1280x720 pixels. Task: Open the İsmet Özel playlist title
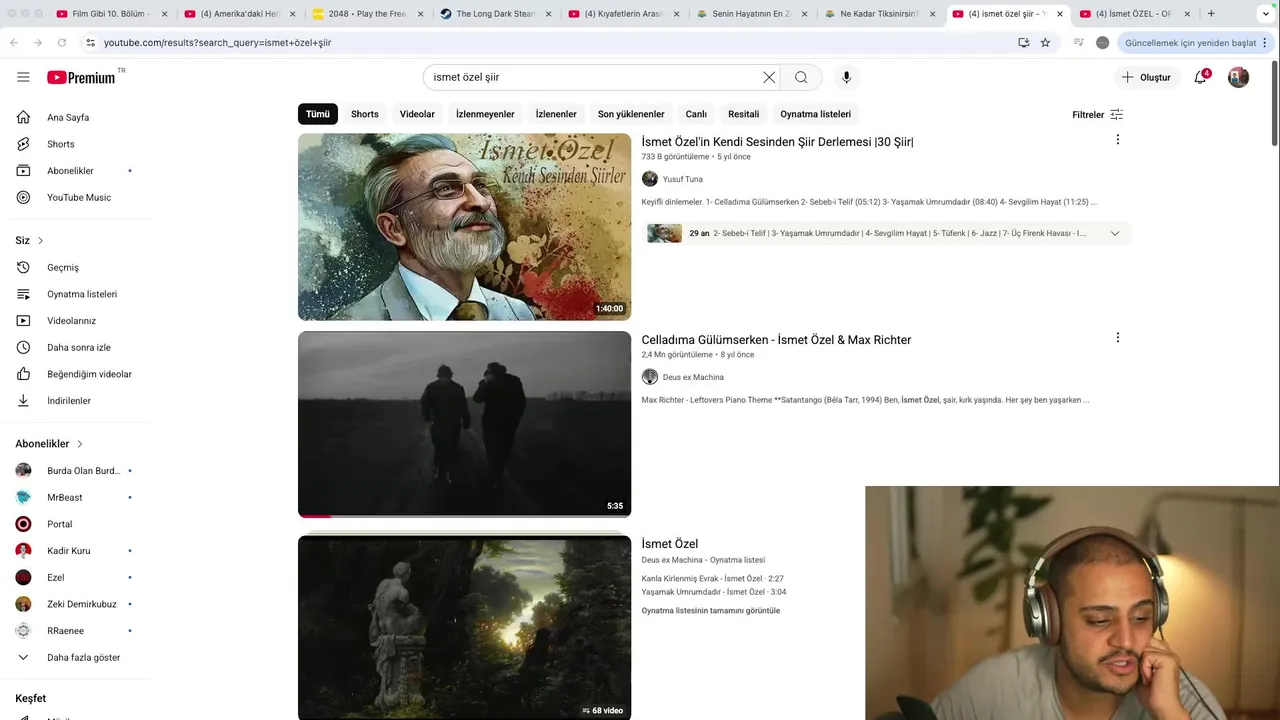[x=670, y=544]
